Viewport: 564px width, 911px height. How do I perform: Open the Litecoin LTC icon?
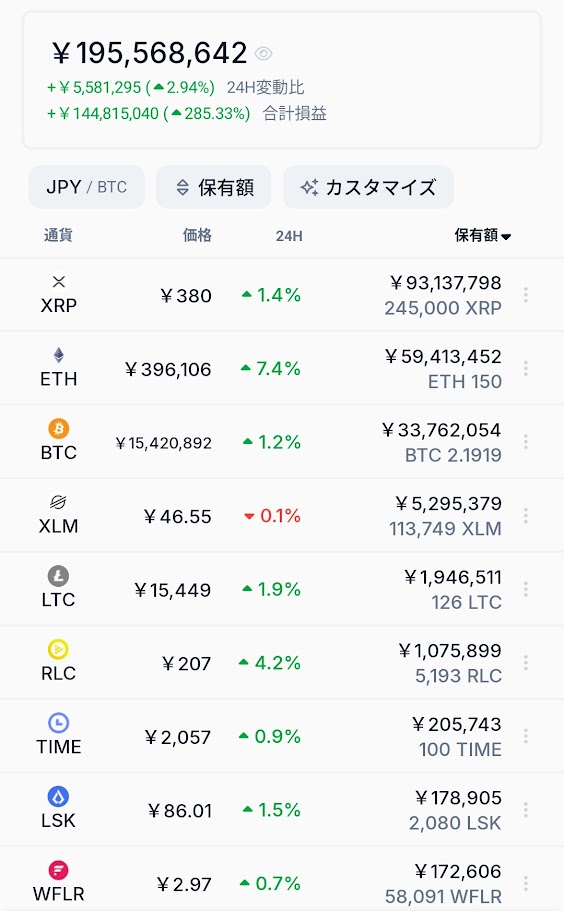click(x=59, y=576)
